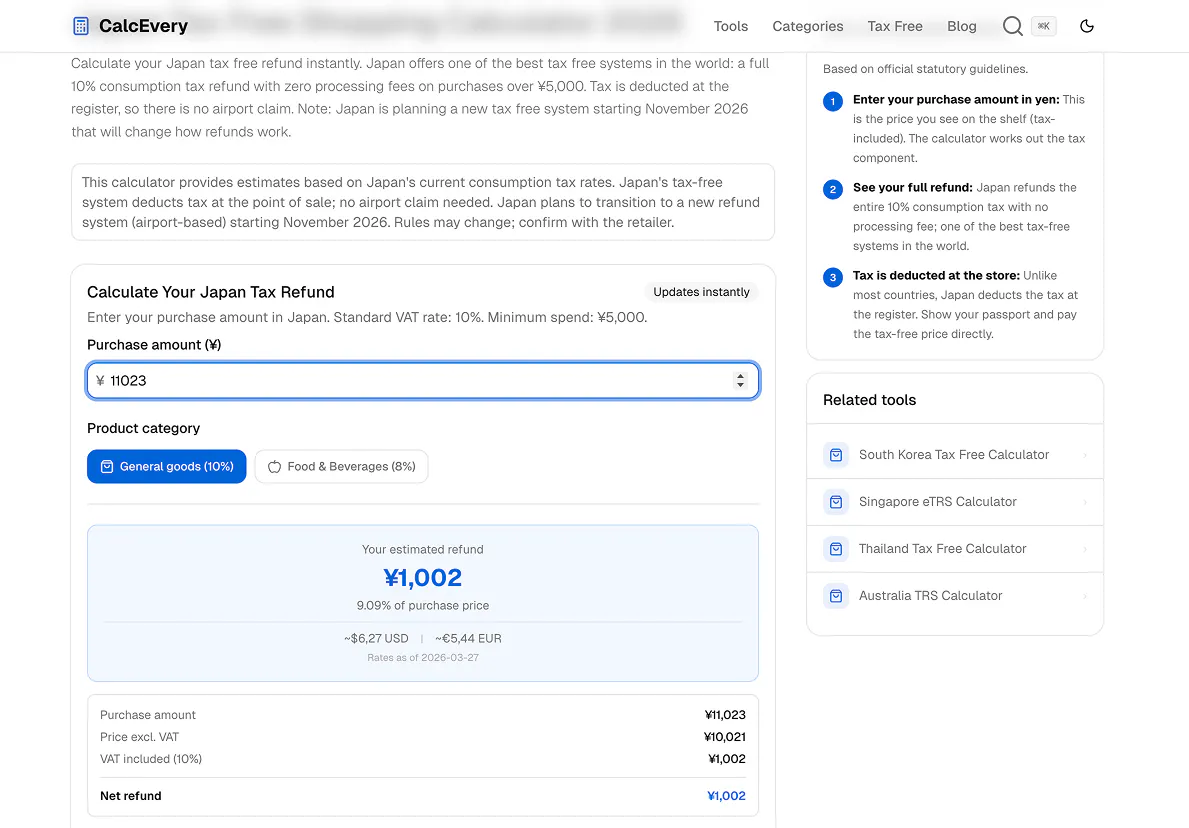
Task: Open Australia TRS Calculator
Action: click(x=955, y=596)
